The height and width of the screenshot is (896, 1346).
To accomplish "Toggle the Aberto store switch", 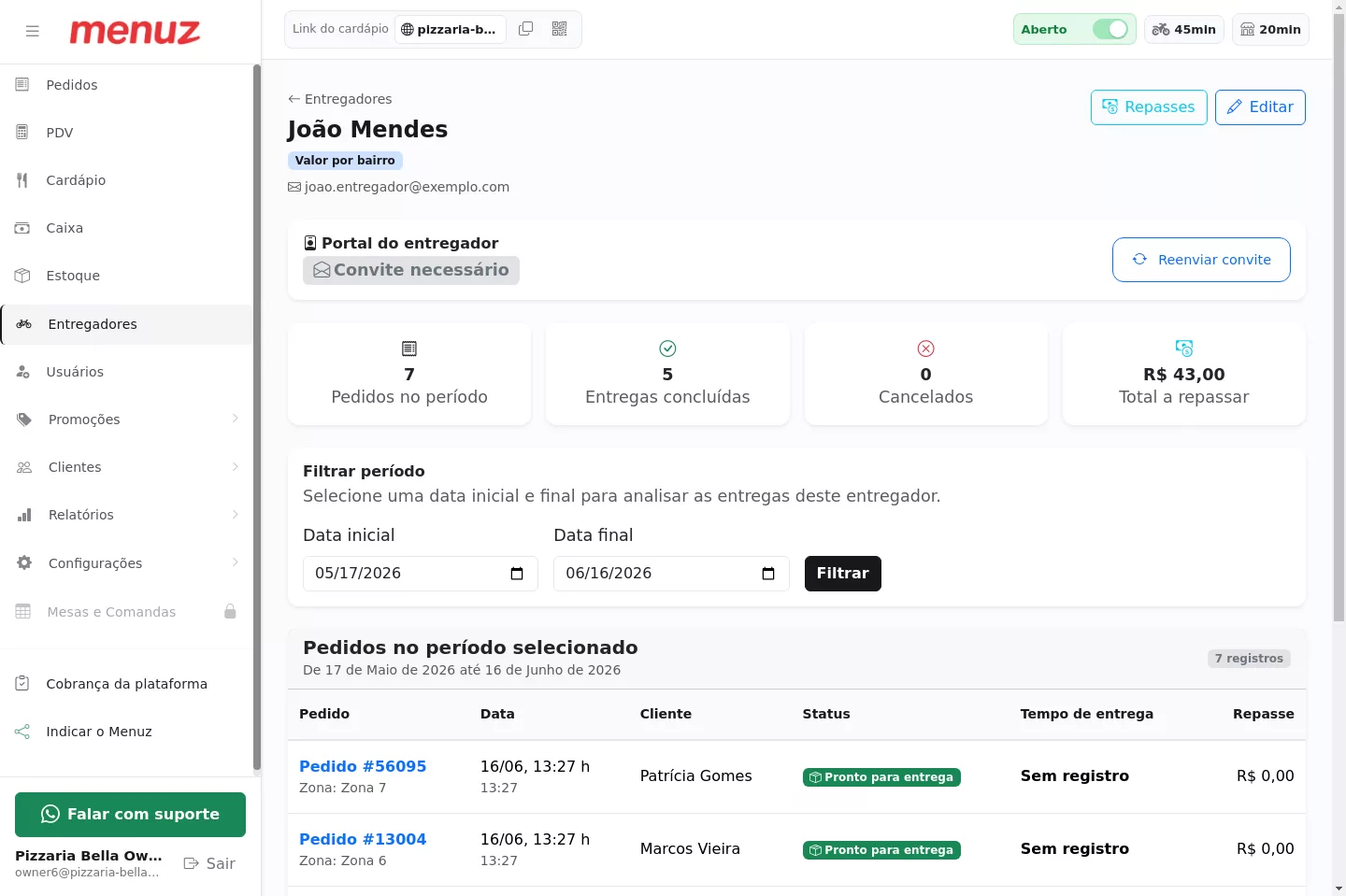I will tap(1110, 29).
